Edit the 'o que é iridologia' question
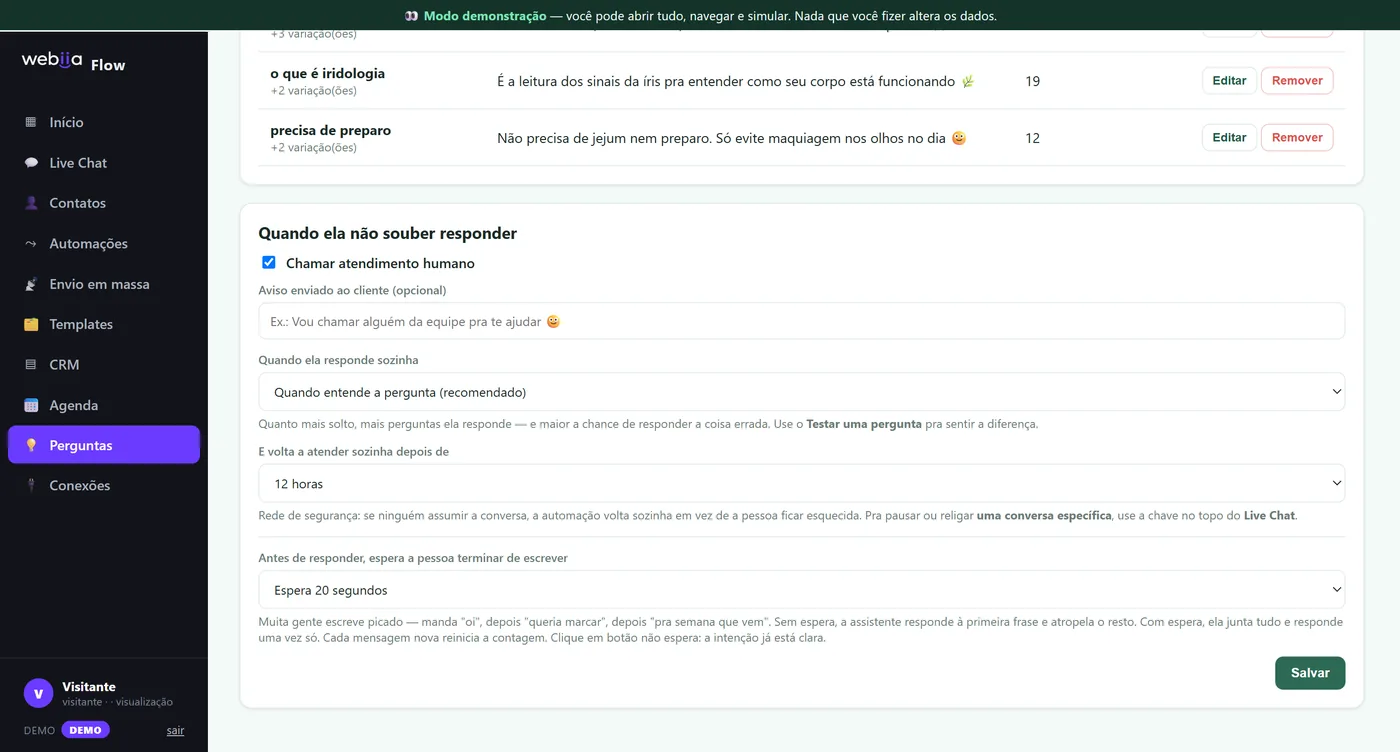The width and height of the screenshot is (1400, 752). pyautogui.click(x=1229, y=81)
